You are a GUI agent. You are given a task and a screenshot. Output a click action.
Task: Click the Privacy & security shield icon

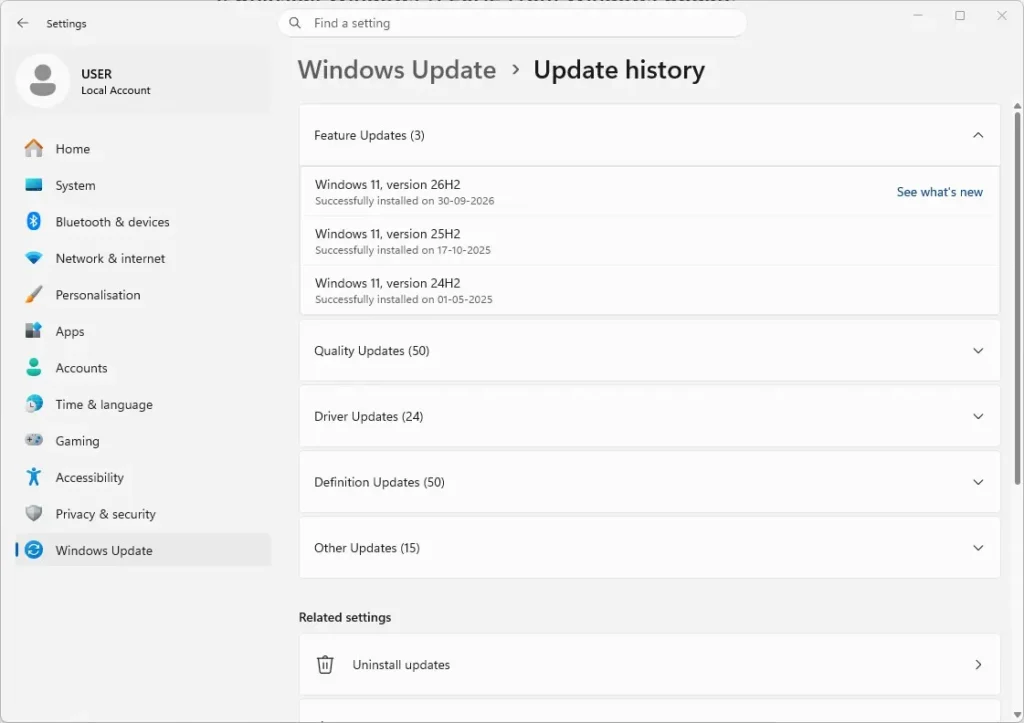tap(34, 513)
